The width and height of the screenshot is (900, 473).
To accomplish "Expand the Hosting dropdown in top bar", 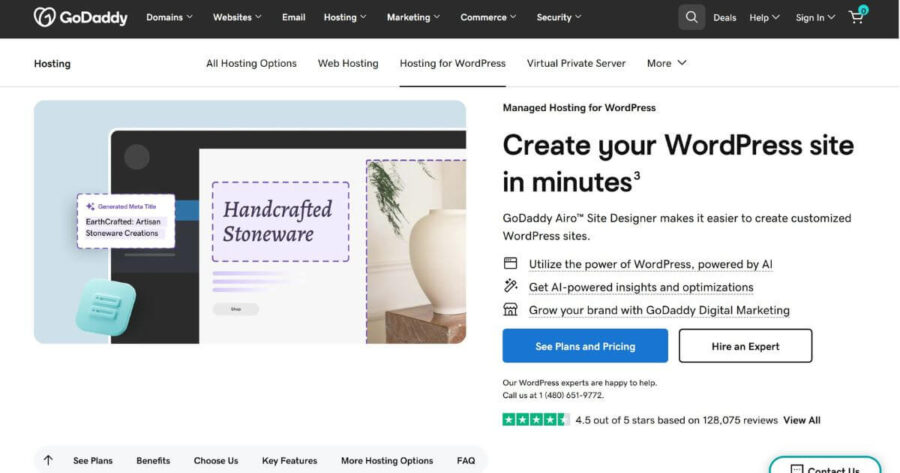I will pos(345,17).
